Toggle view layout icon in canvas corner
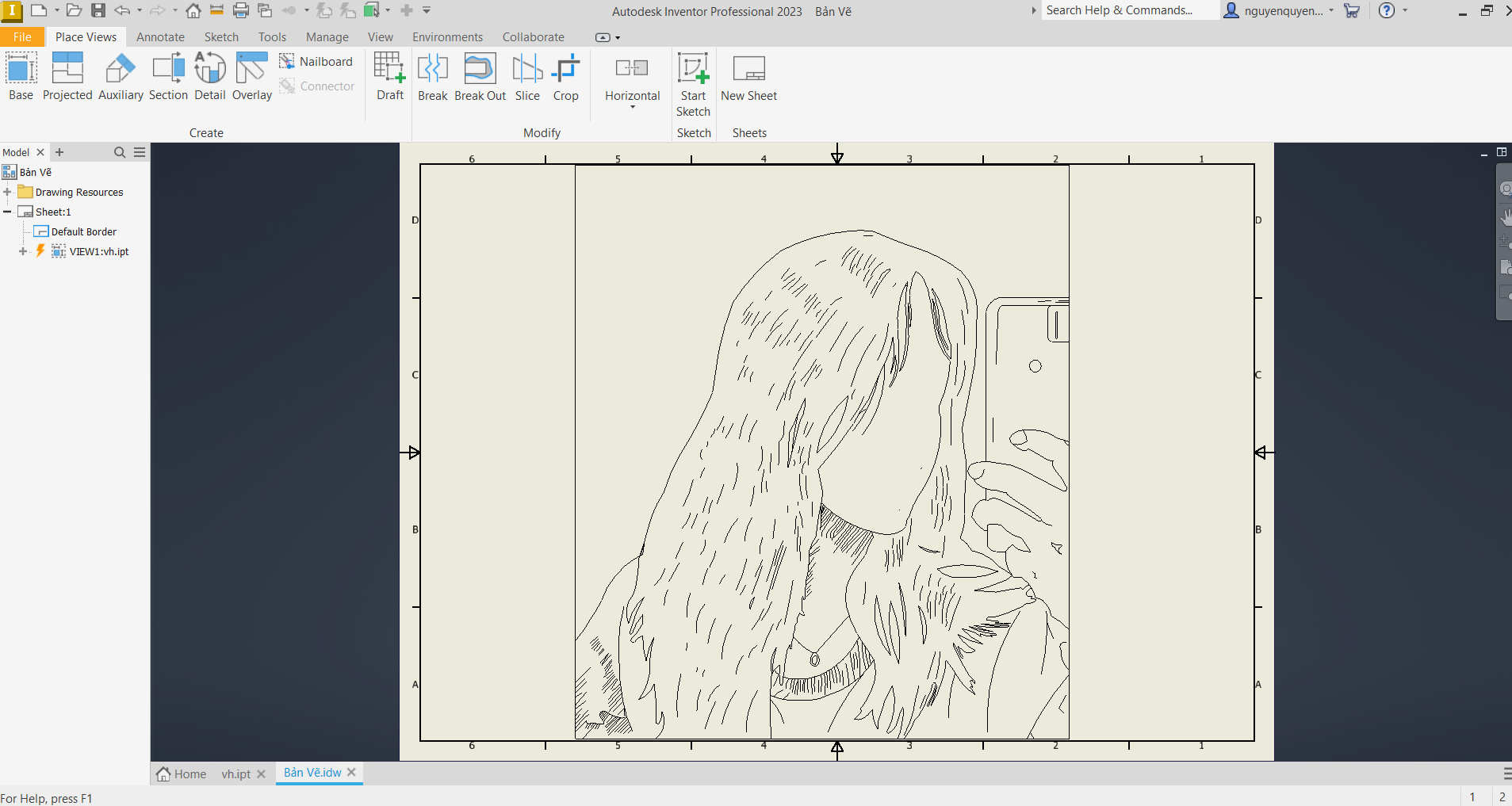The image size is (1512, 806). pos(1502,151)
